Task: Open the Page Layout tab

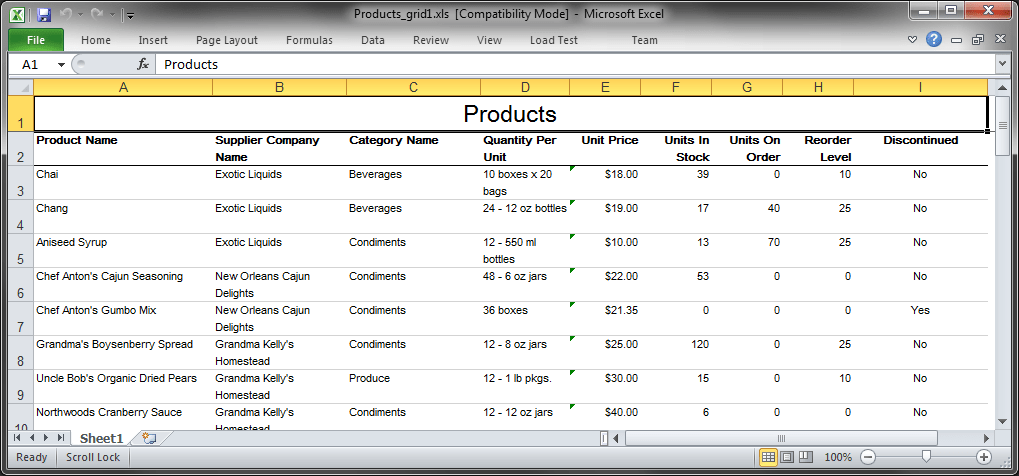Action: click(x=227, y=40)
